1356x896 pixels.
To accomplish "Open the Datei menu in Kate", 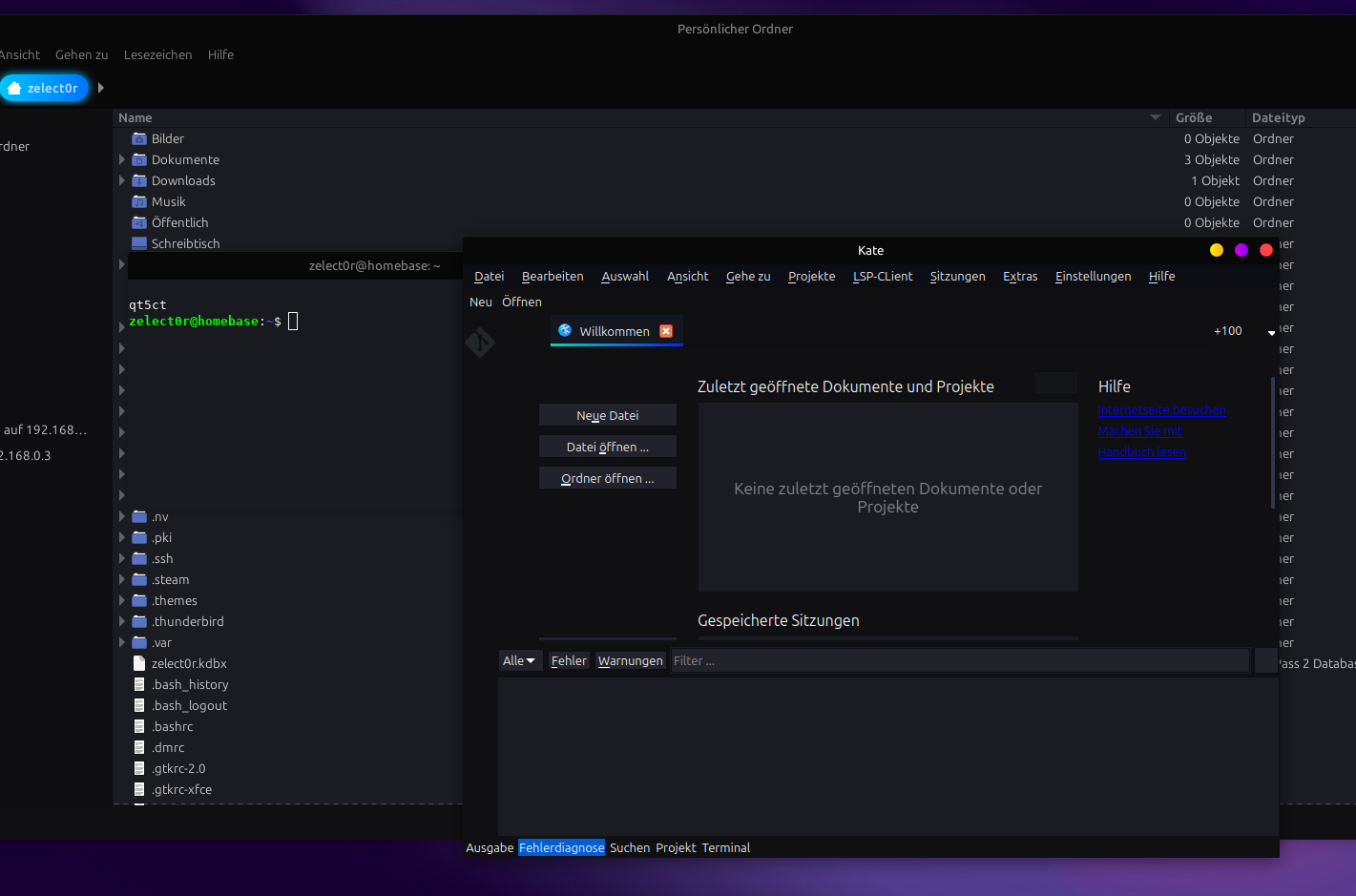I will click(x=489, y=276).
